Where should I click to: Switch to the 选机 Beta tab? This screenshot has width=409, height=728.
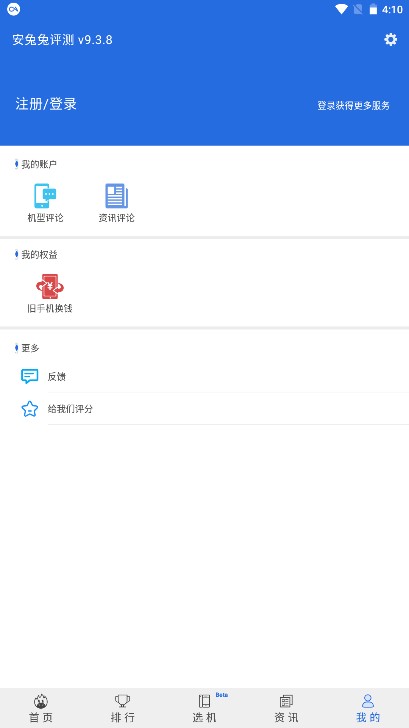pos(204,708)
